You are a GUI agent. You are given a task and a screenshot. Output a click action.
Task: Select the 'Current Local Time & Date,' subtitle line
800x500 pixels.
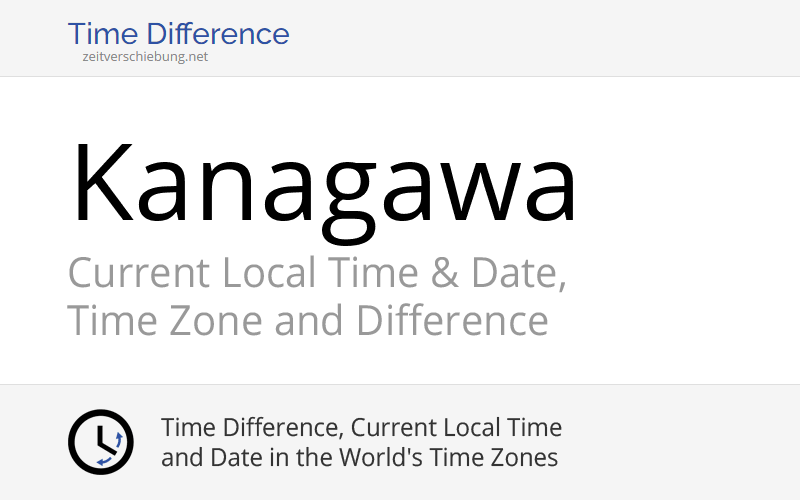(x=317, y=273)
